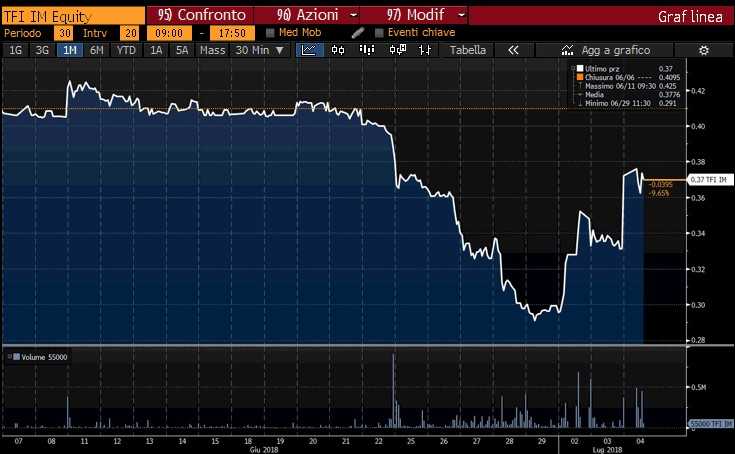
Task: Click the Giu 2018 axis label
Action: 264,450
